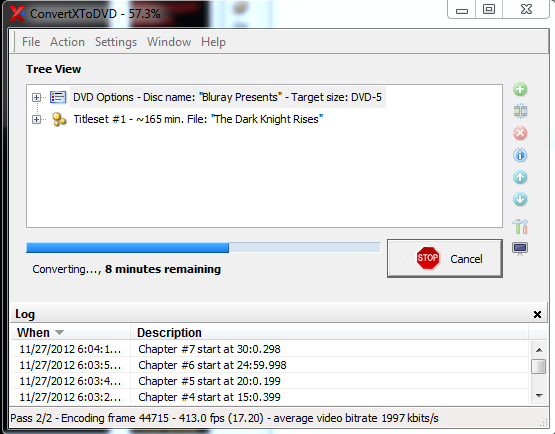Open the Settings menu
Viewport: 555px width, 434px height.
coord(116,42)
